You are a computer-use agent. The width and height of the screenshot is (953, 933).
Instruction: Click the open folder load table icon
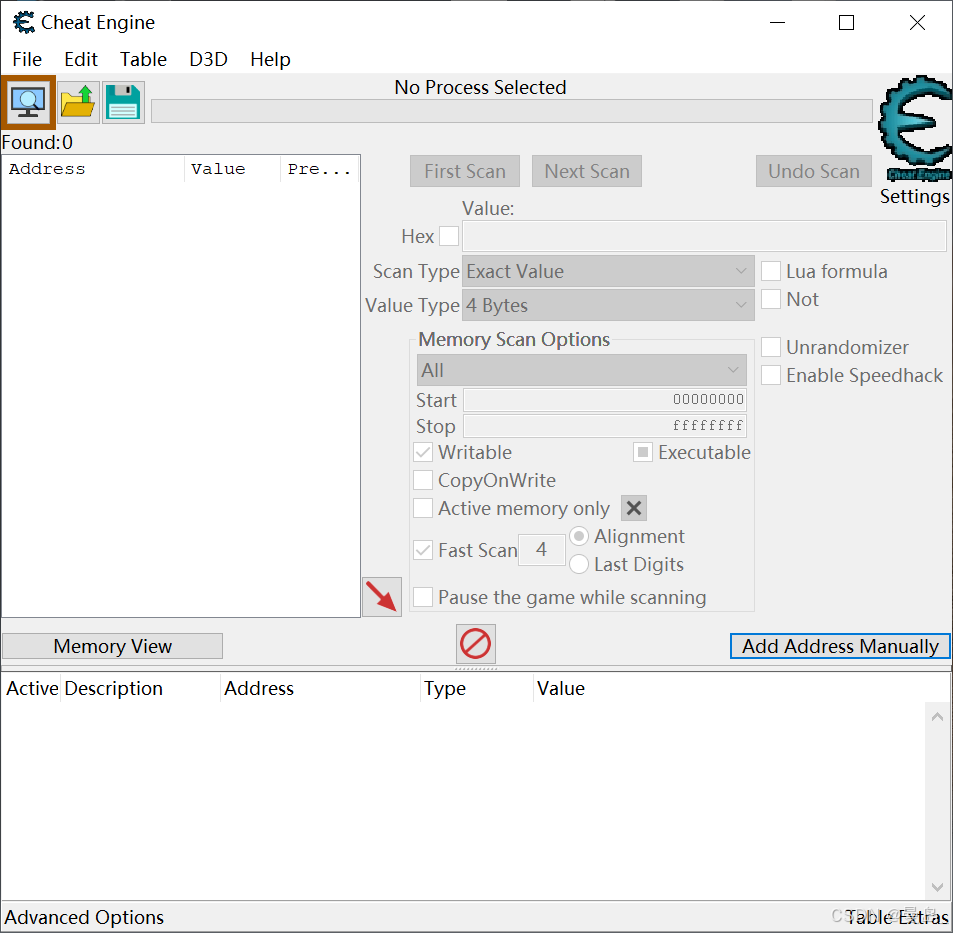(x=78, y=102)
